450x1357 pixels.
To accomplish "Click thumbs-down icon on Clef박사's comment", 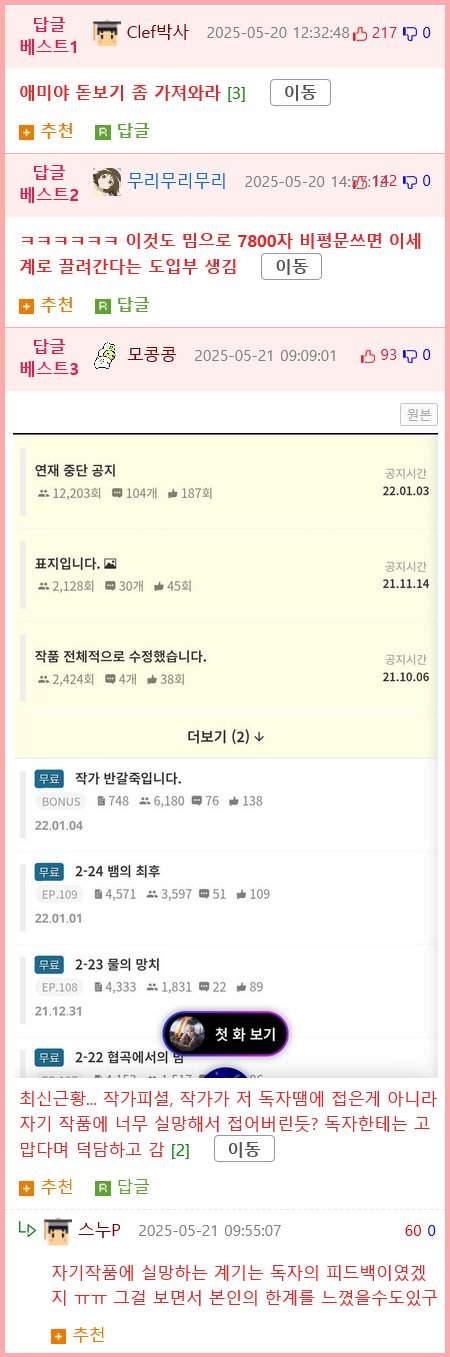I will pos(410,33).
